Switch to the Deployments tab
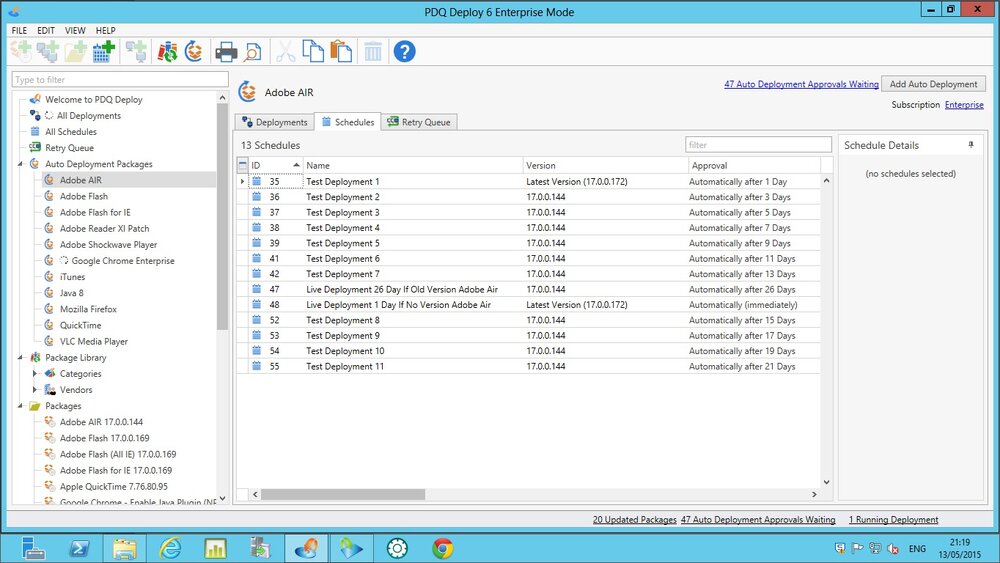This screenshot has height=563, width=1000. [275, 122]
